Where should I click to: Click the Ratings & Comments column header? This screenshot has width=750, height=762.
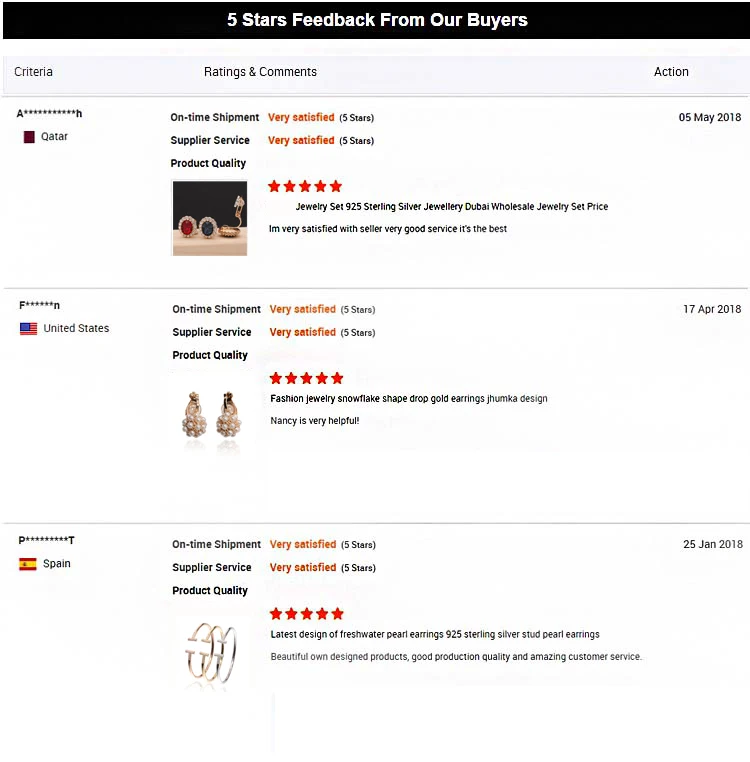260,72
